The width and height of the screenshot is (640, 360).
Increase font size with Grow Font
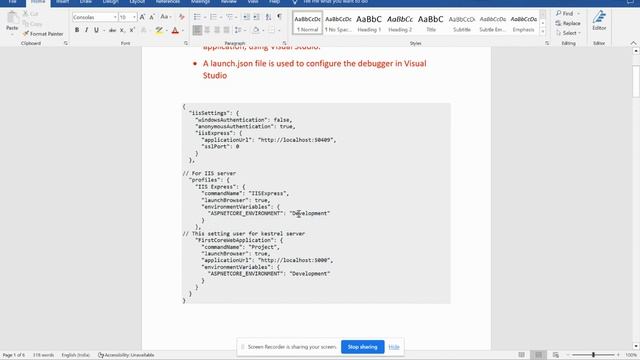point(142,17)
